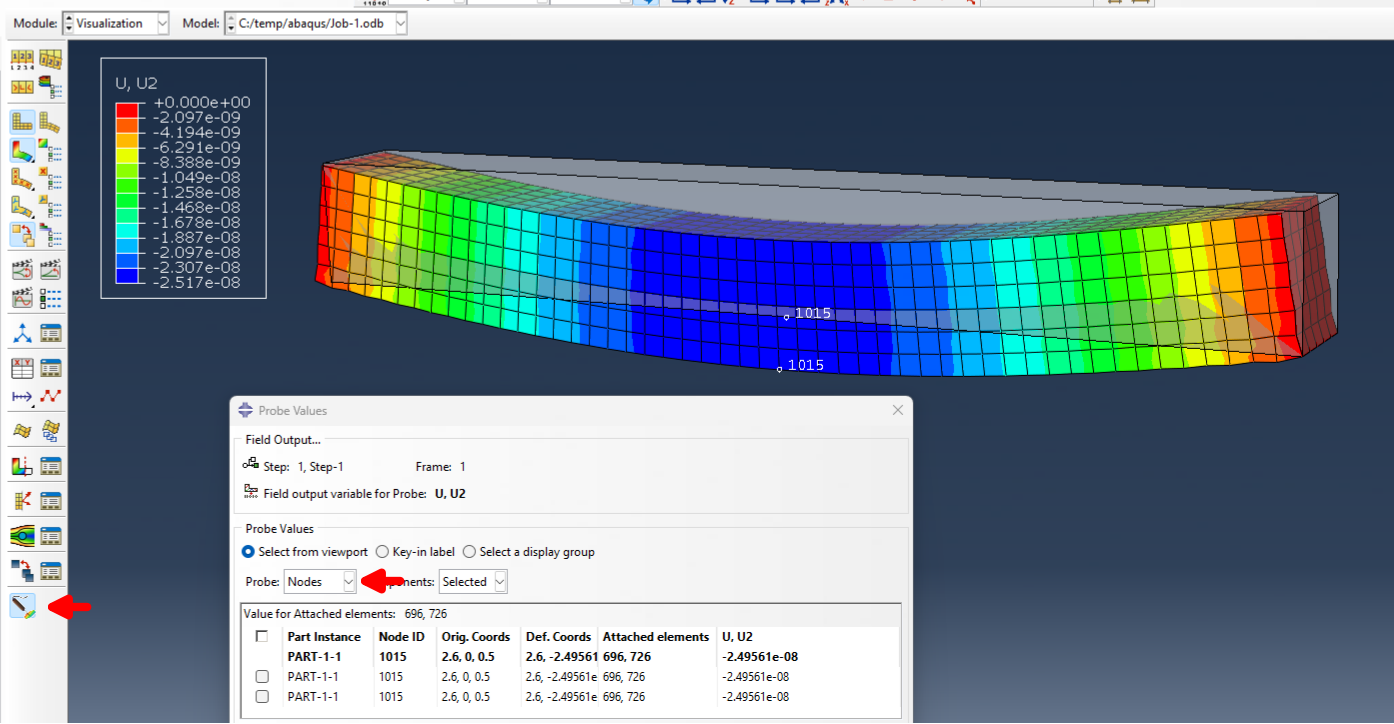
Task: Check the first PART-1-1 row checkbox
Action: (262, 677)
